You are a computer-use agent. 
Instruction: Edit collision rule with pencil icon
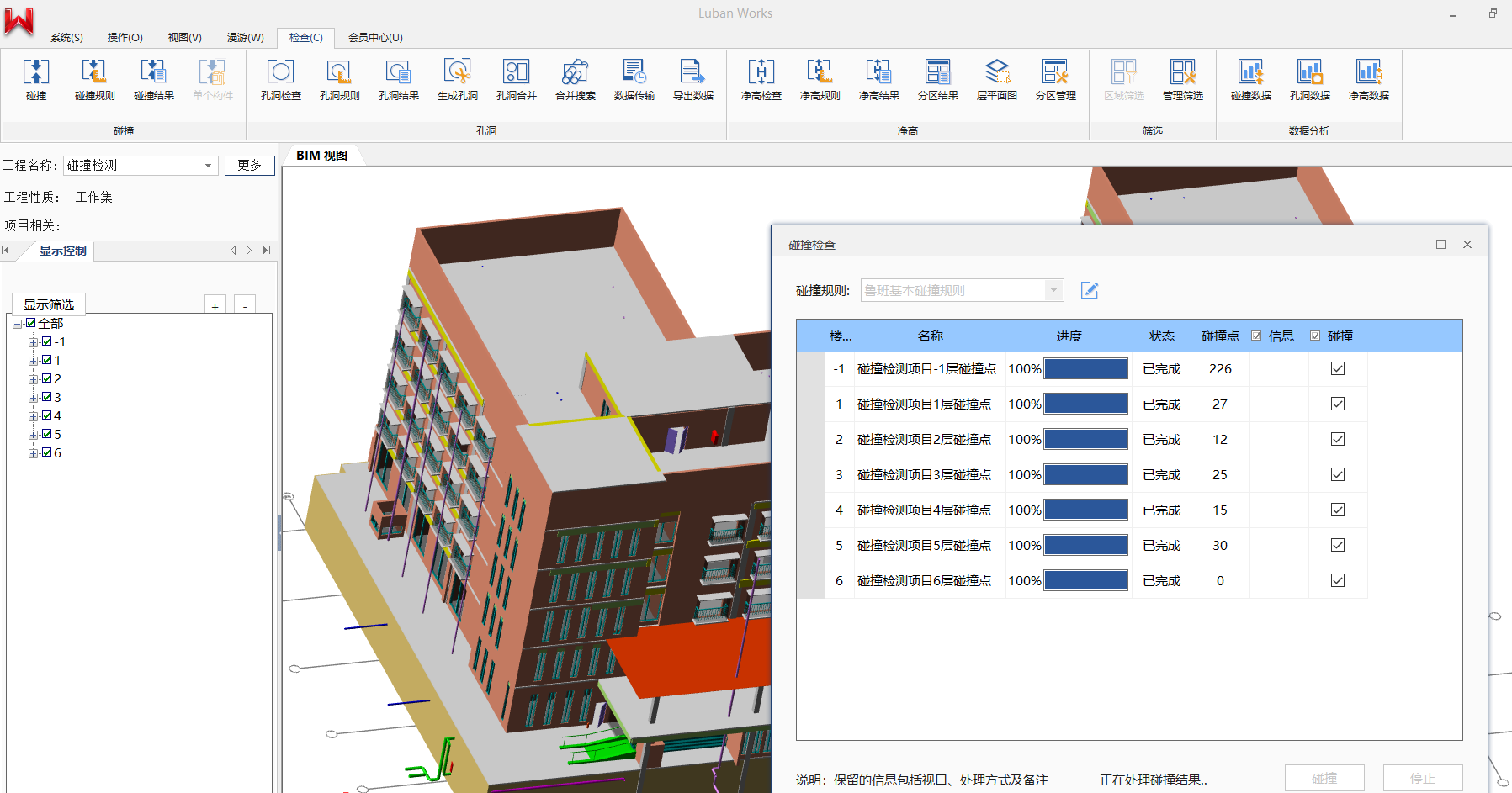[1090, 290]
